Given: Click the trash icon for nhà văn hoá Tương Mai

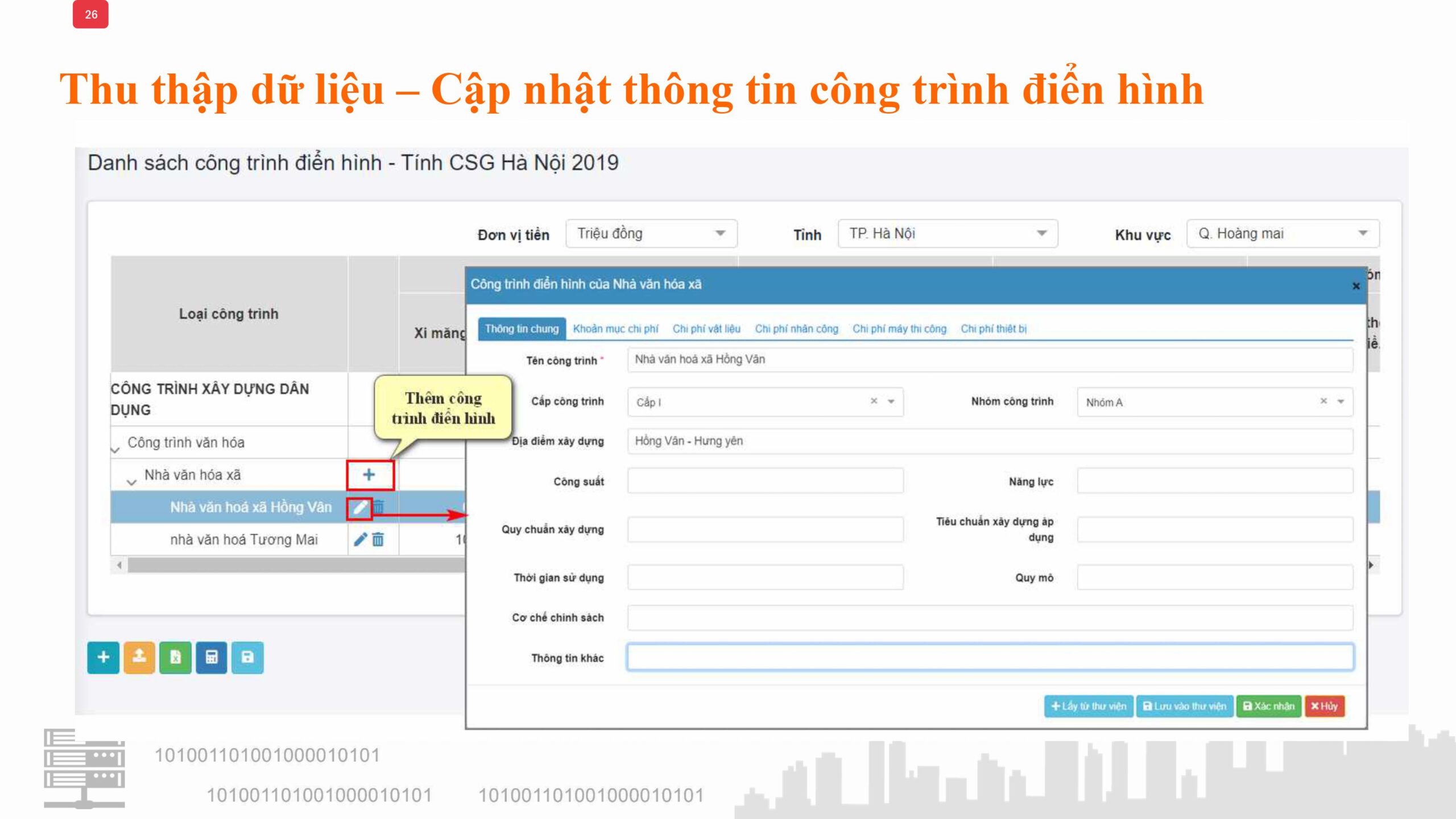Looking at the screenshot, I should [x=378, y=539].
